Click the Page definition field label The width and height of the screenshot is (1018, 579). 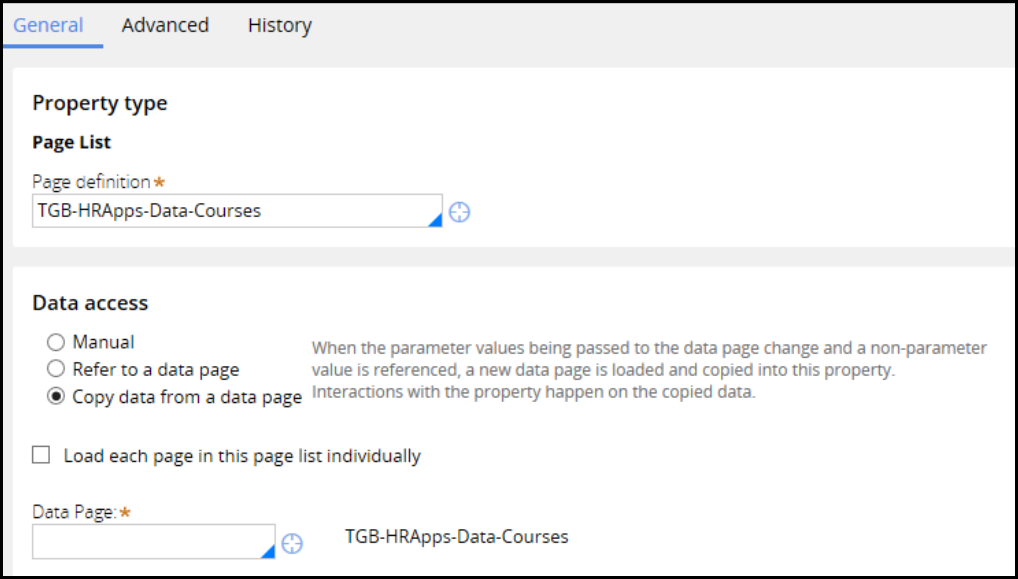[91, 182]
